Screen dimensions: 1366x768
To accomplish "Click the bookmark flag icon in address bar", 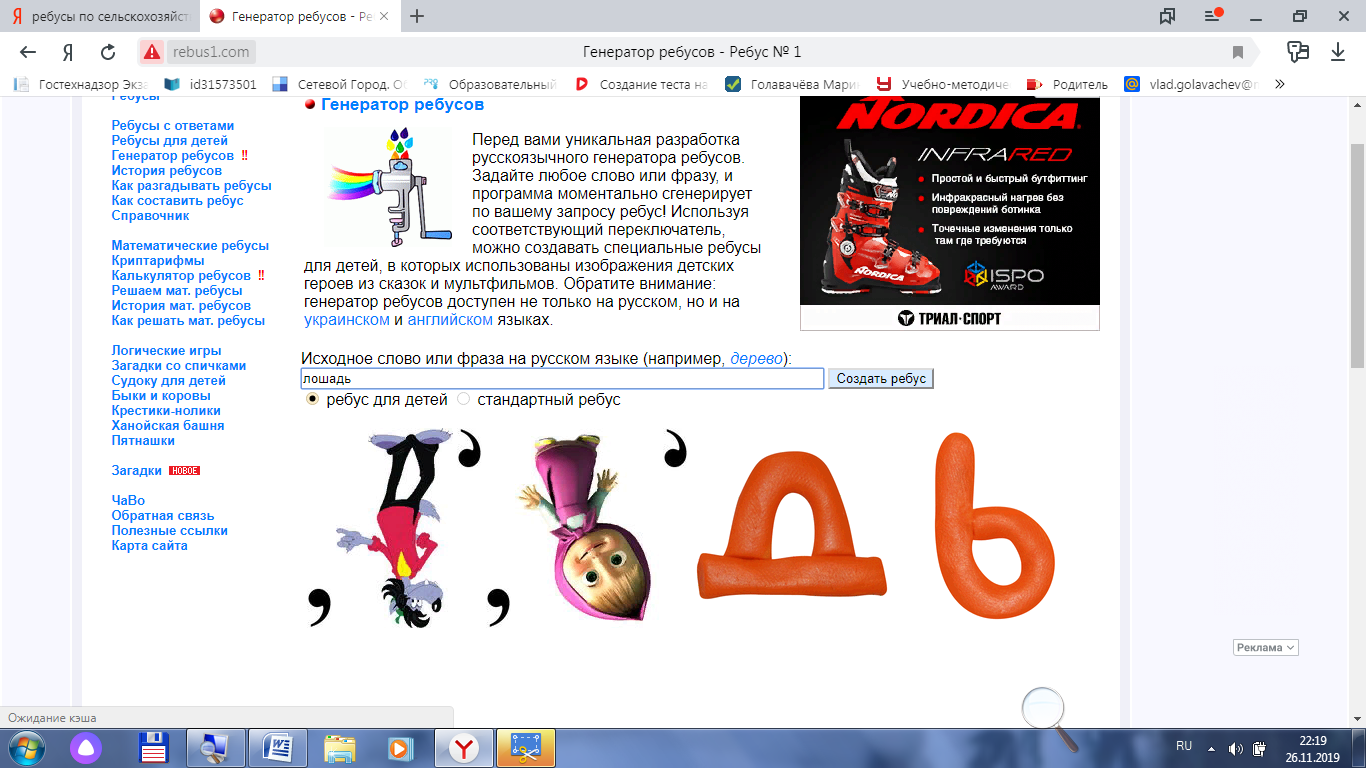I will [1238, 52].
